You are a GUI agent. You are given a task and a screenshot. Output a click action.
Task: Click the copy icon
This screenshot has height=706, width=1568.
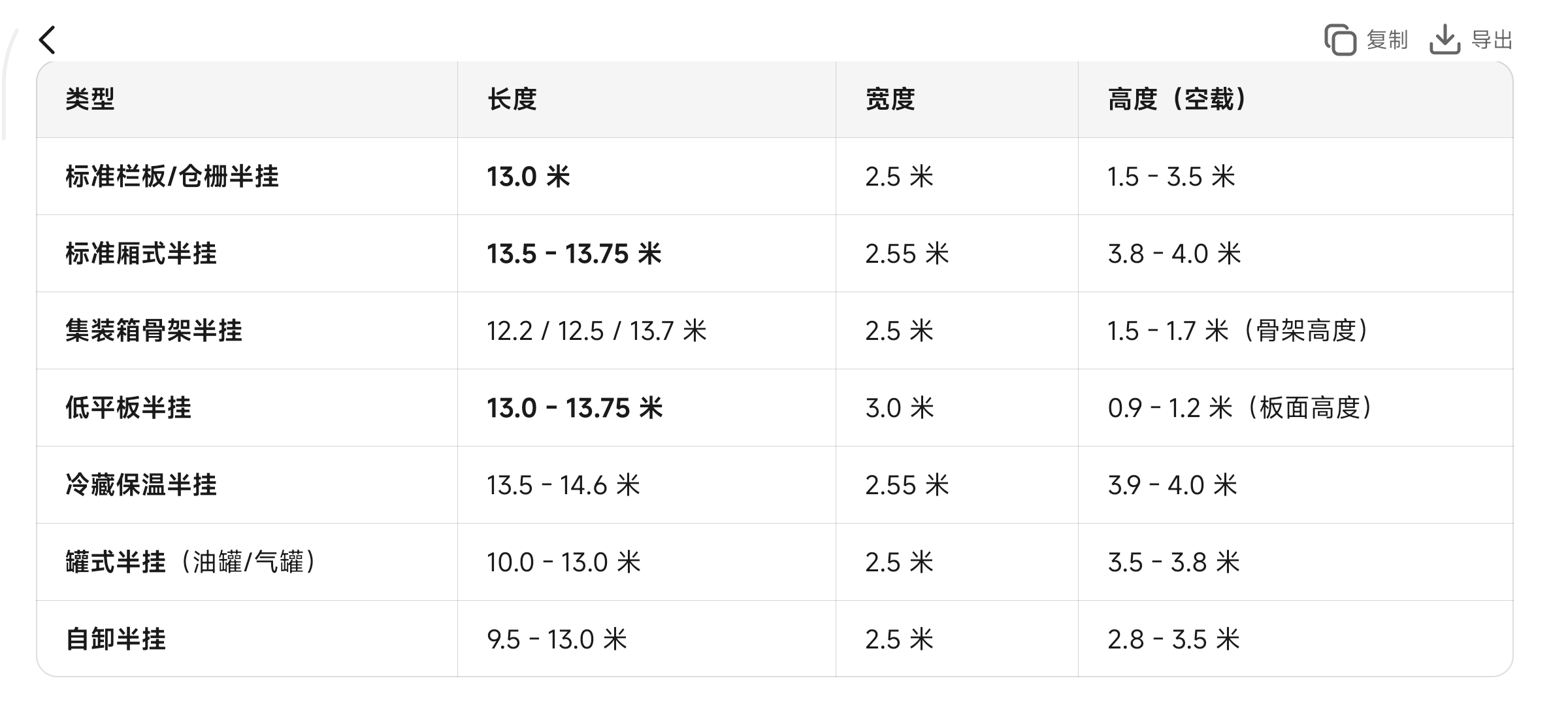point(1340,40)
